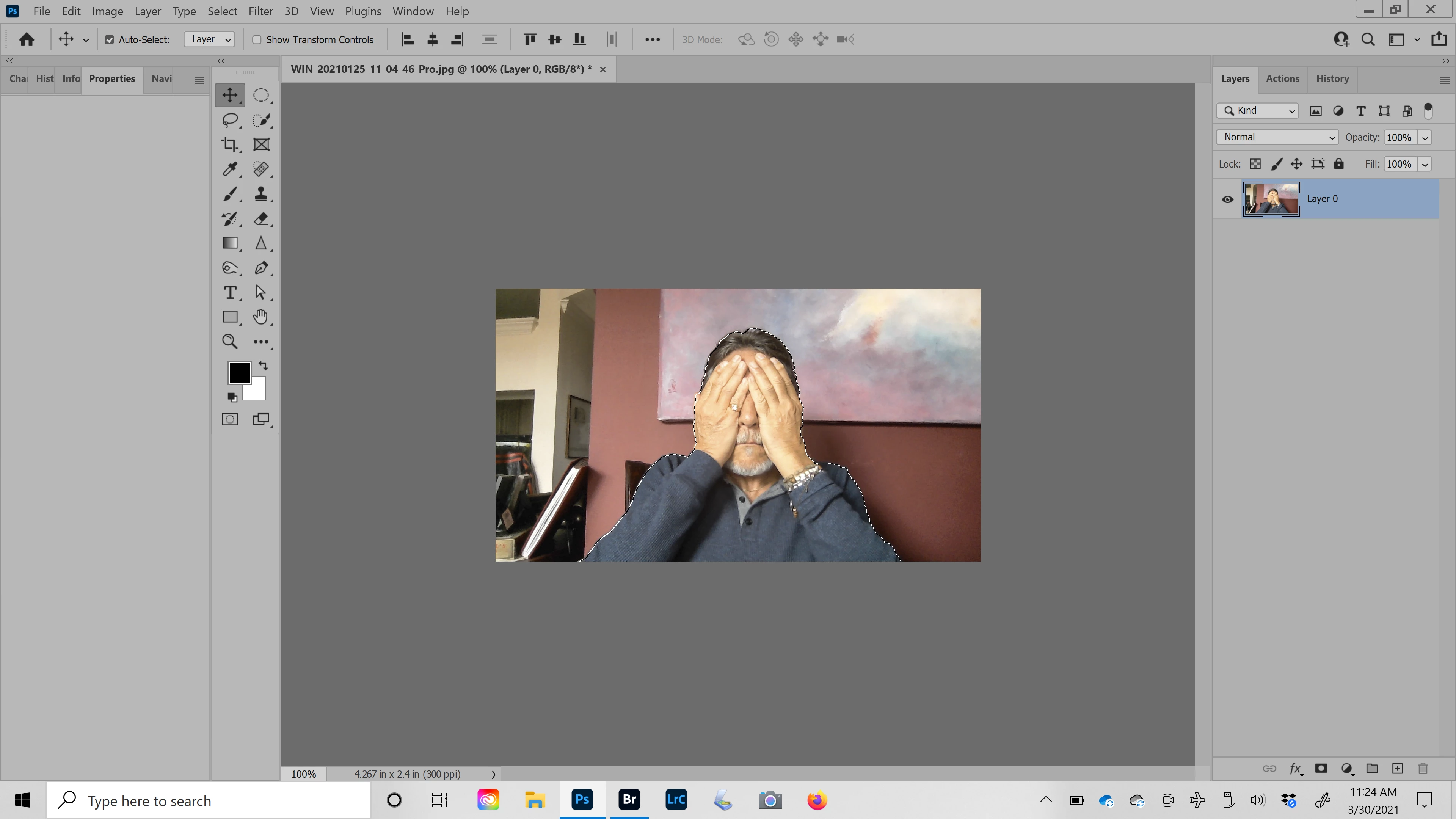Open the Filter menu
This screenshot has width=1456, height=819.
(x=260, y=11)
